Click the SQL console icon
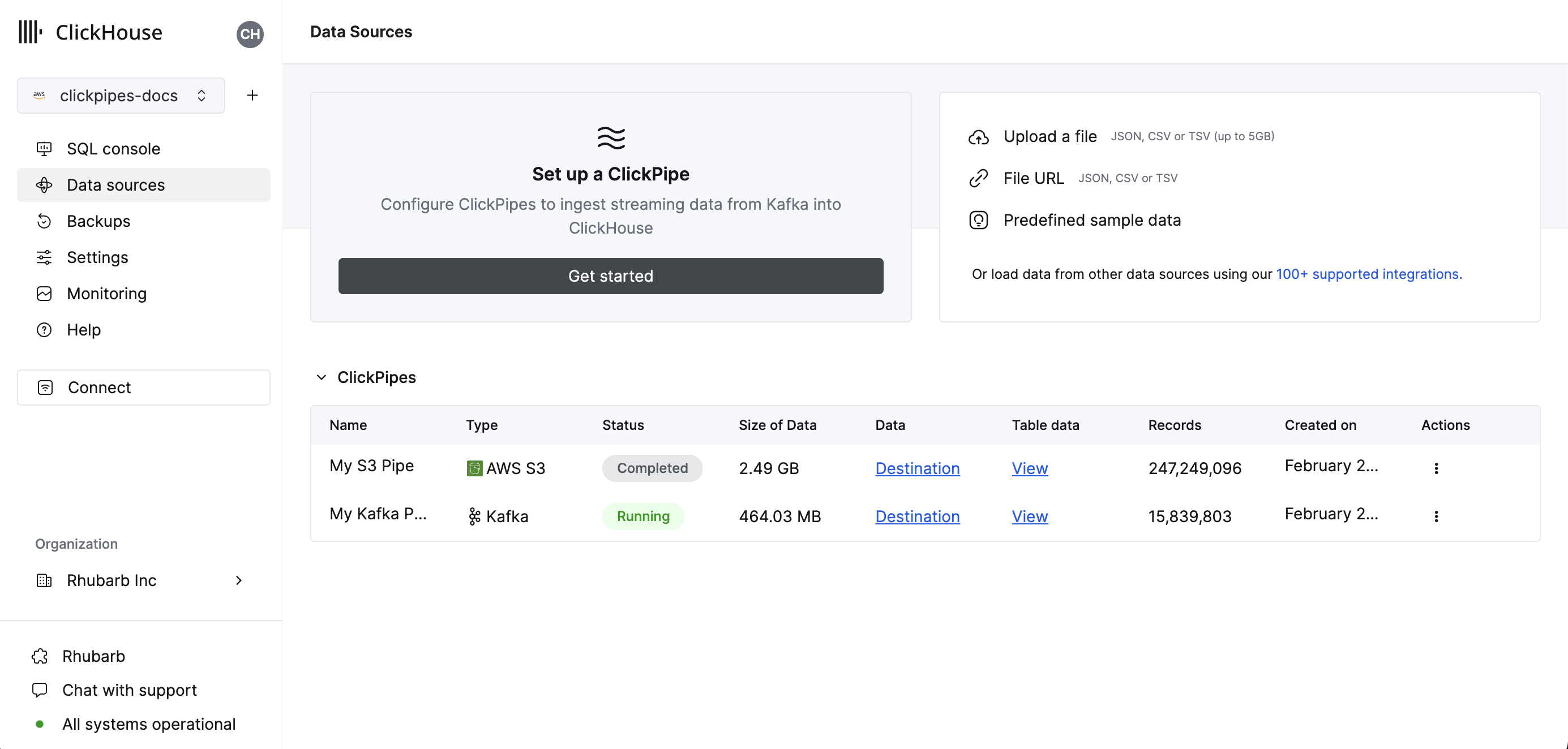The height and width of the screenshot is (749, 1568). [44, 148]
